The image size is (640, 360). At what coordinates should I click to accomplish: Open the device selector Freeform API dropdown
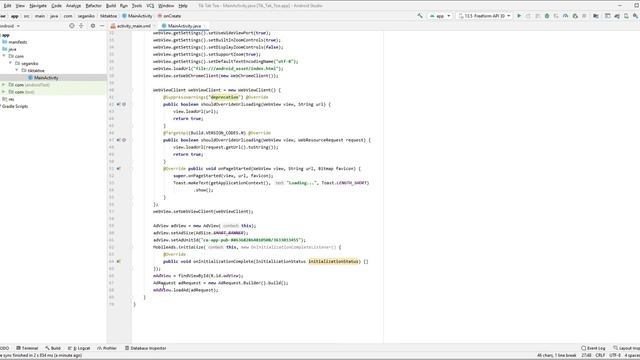[484, 16]
